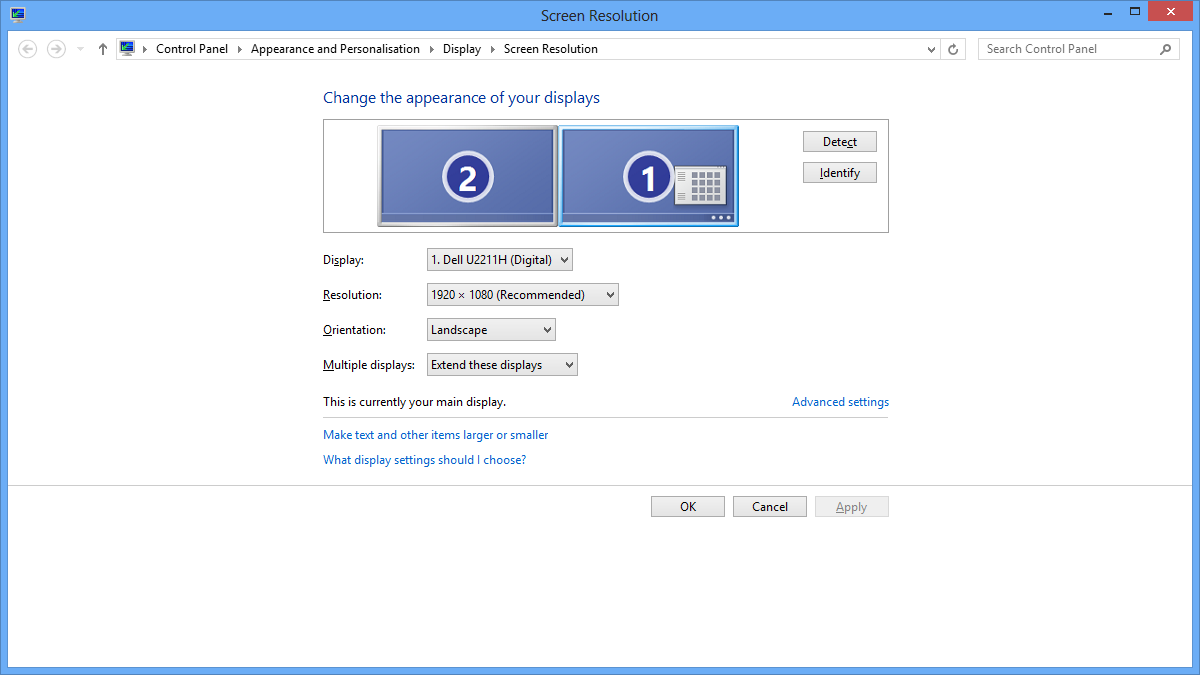
Task: Open Advanced settings link
Action: pos(840,402)
